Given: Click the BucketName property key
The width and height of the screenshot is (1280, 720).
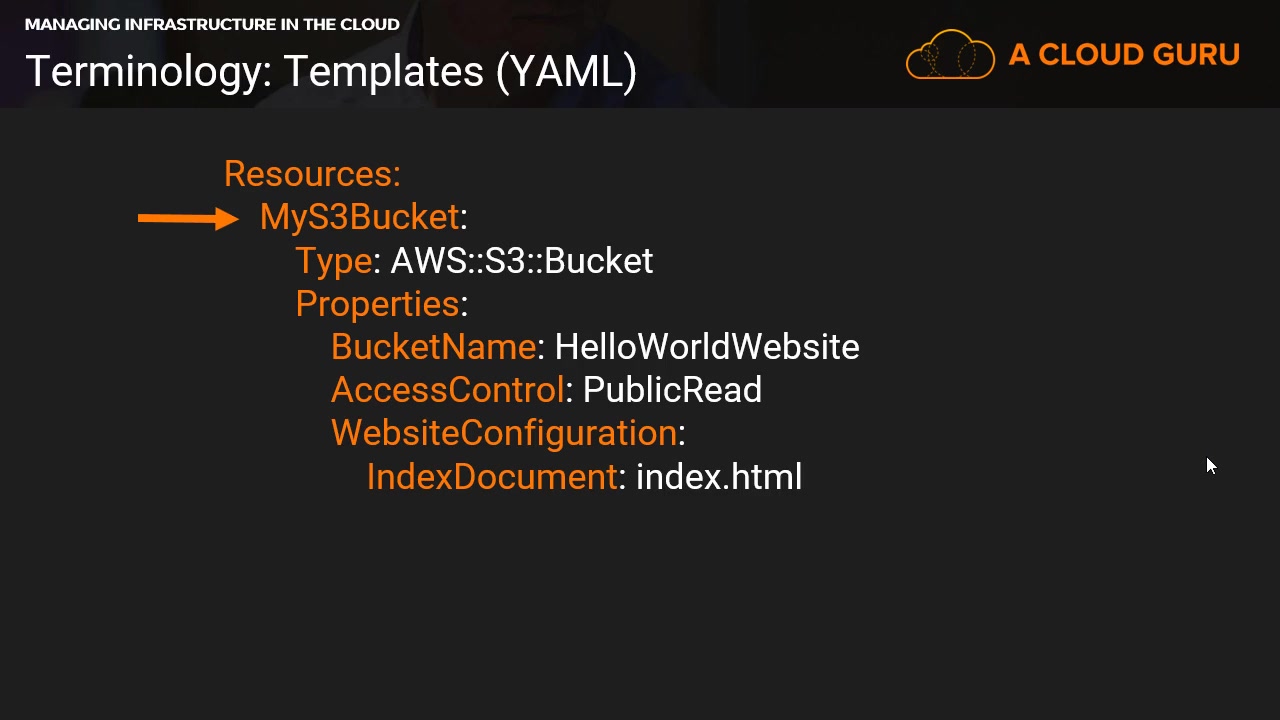Looking at the screenshot, I should 433,347.
